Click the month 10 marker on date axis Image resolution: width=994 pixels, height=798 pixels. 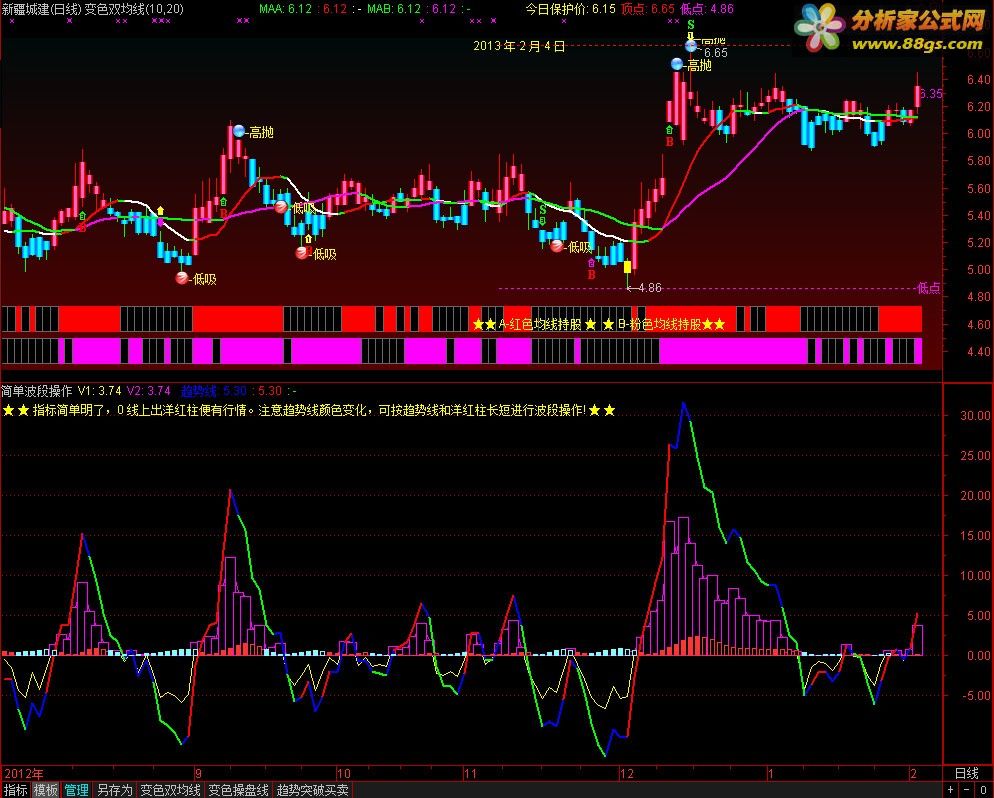(343, 773)
